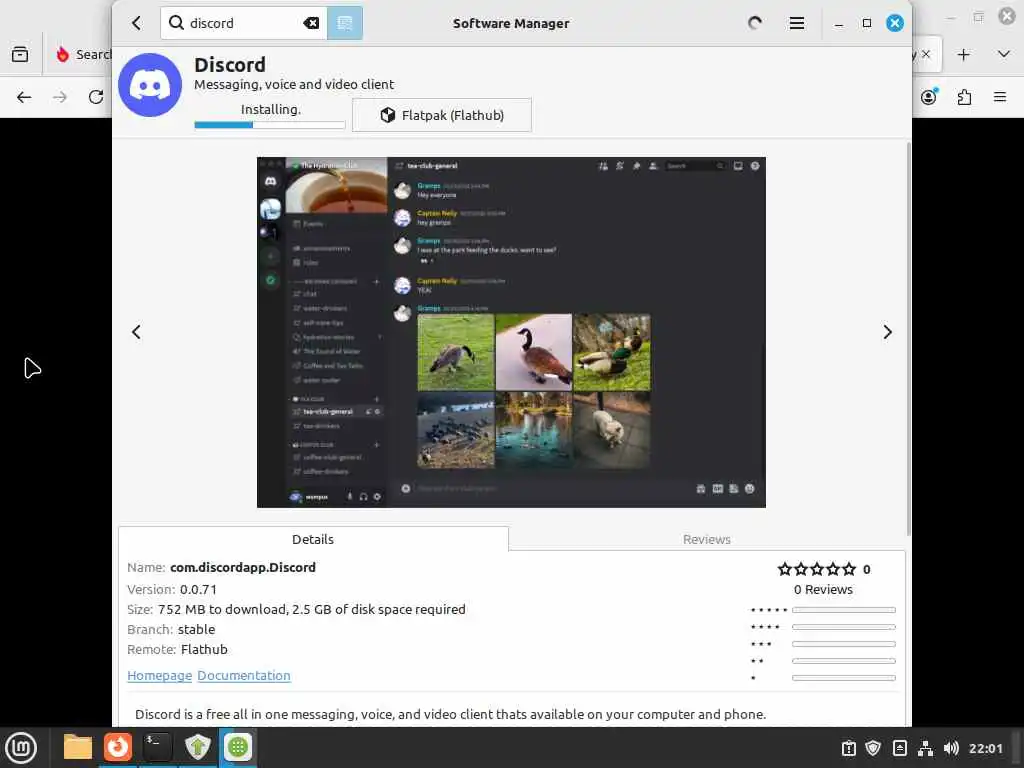This screenshot has width=1024, height=768.
Task: Click the Installing progress bar
Action: pyautogui.click(x=269, y=125)
